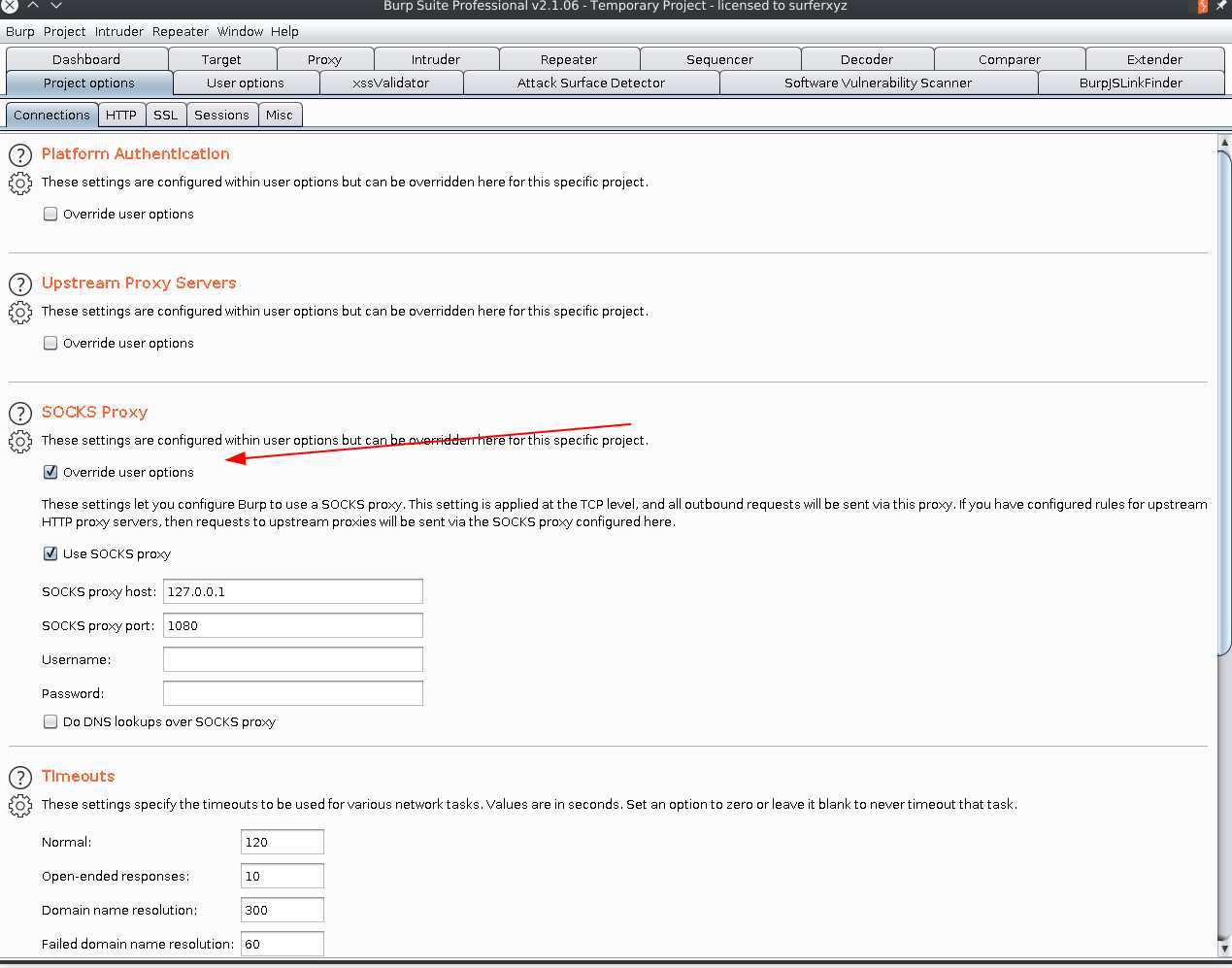Open the xssValidator tab
The height and width of the screenshot is (968, 1232).
coord(390,83)
